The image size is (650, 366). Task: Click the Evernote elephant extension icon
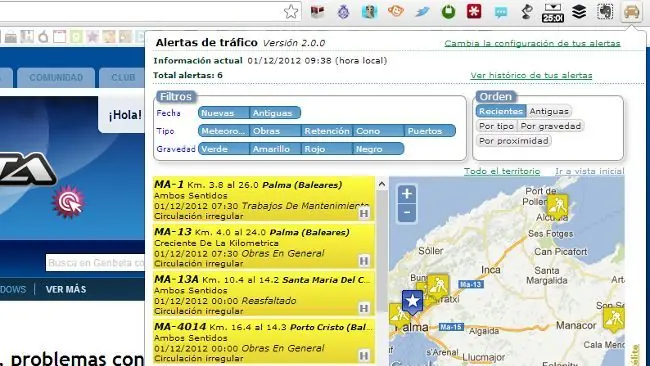point(605,12)
